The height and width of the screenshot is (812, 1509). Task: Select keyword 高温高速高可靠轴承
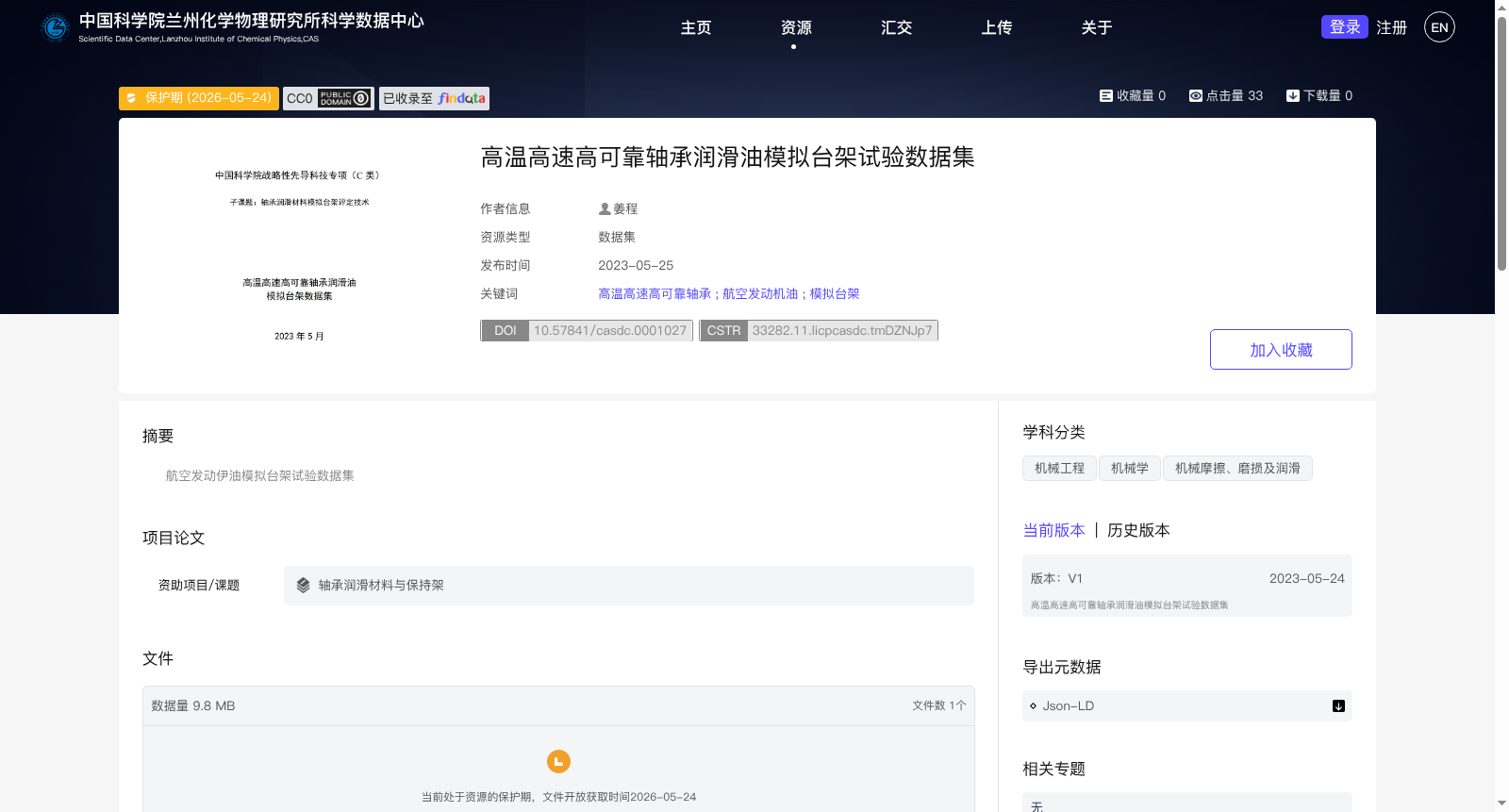pos(655,293)
